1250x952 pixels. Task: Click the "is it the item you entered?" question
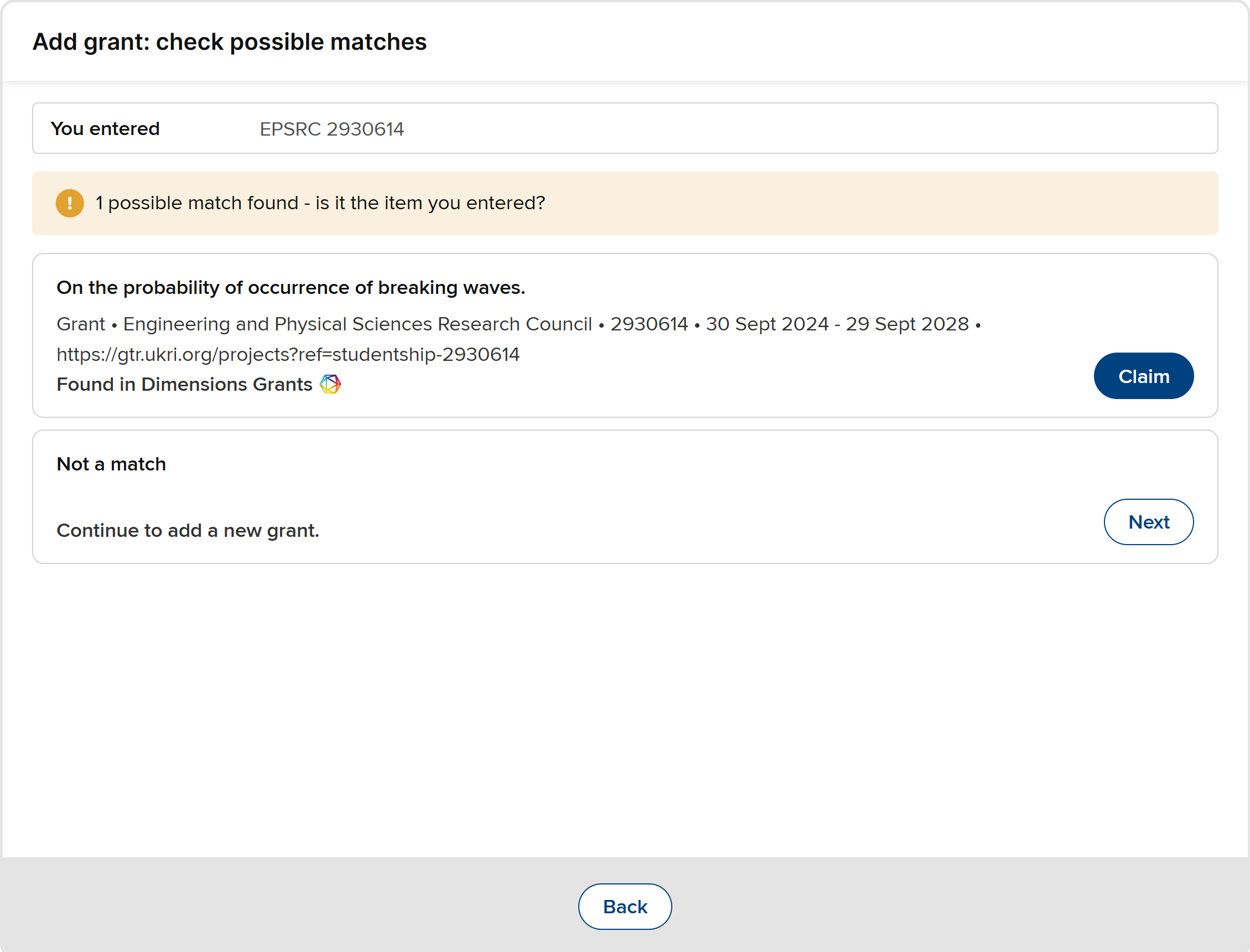click(x=430, y=204)
